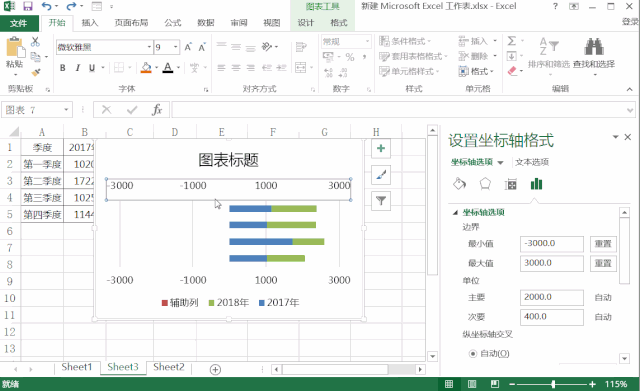Screen dimensions: 640x391
Task: Switch to the chart Design tab
Action: point(306,23)
